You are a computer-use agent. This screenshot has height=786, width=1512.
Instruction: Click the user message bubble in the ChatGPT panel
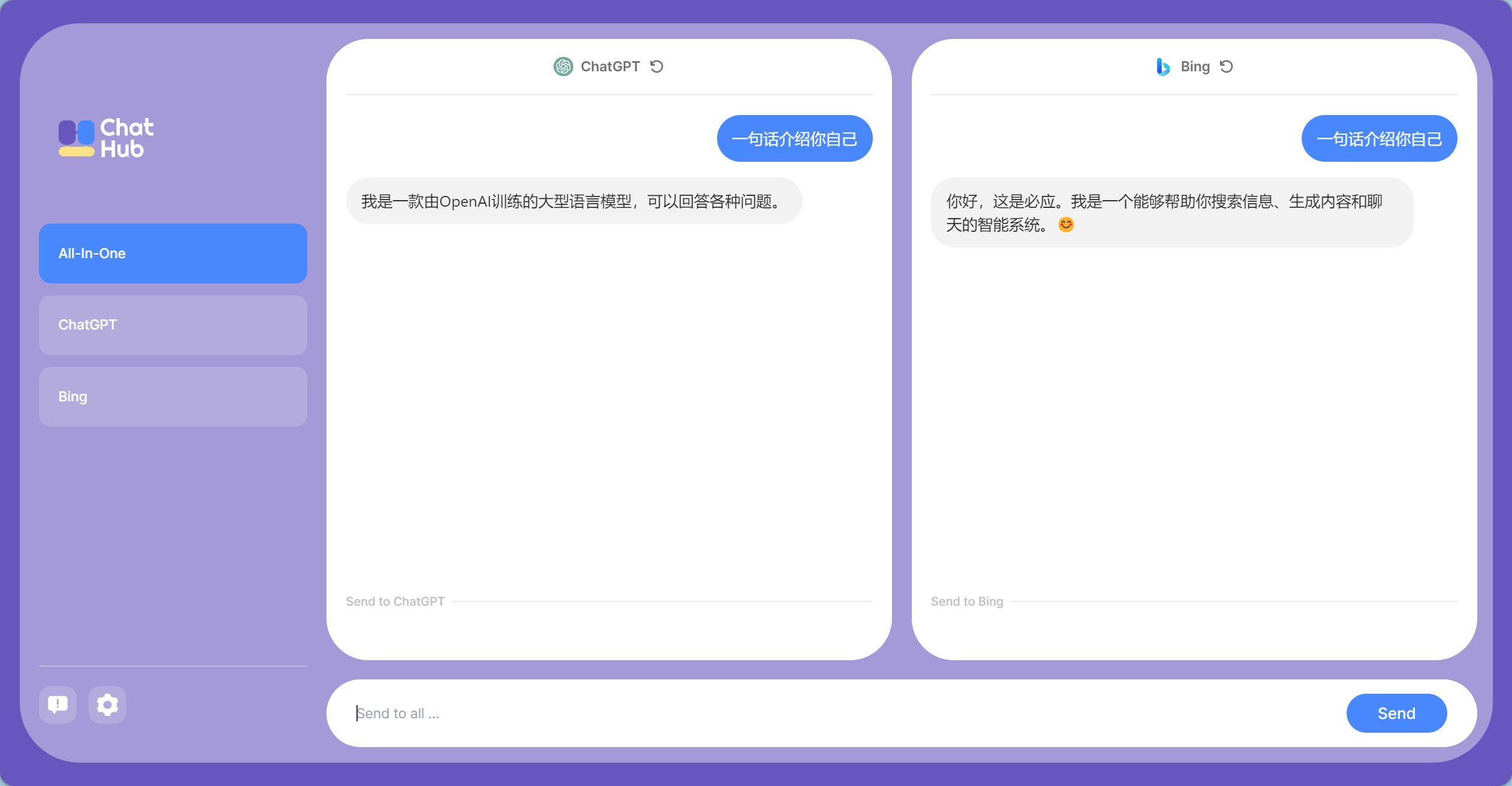pos(794,138)
